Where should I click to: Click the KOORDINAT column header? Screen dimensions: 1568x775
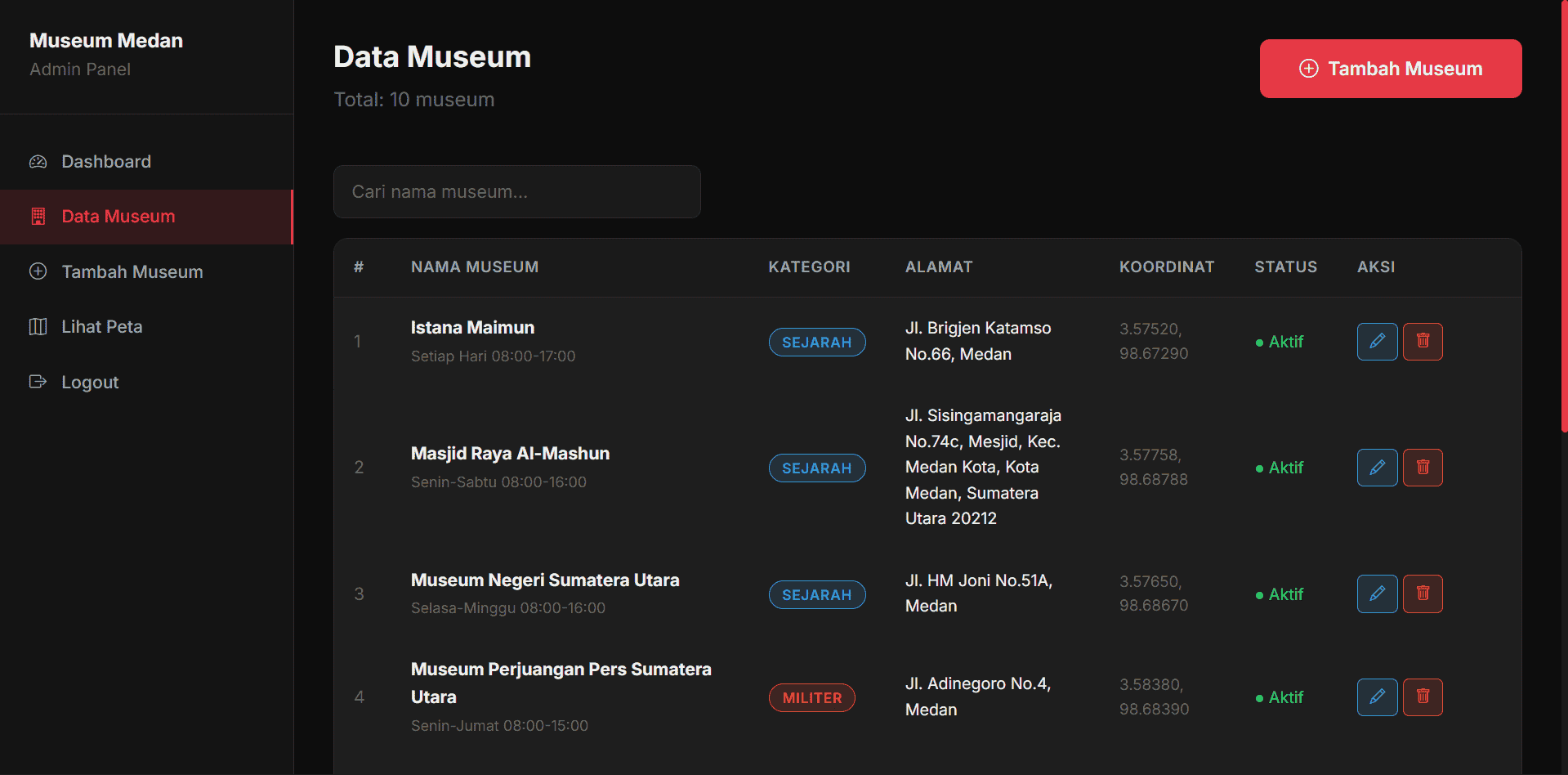coord(1167,267)
